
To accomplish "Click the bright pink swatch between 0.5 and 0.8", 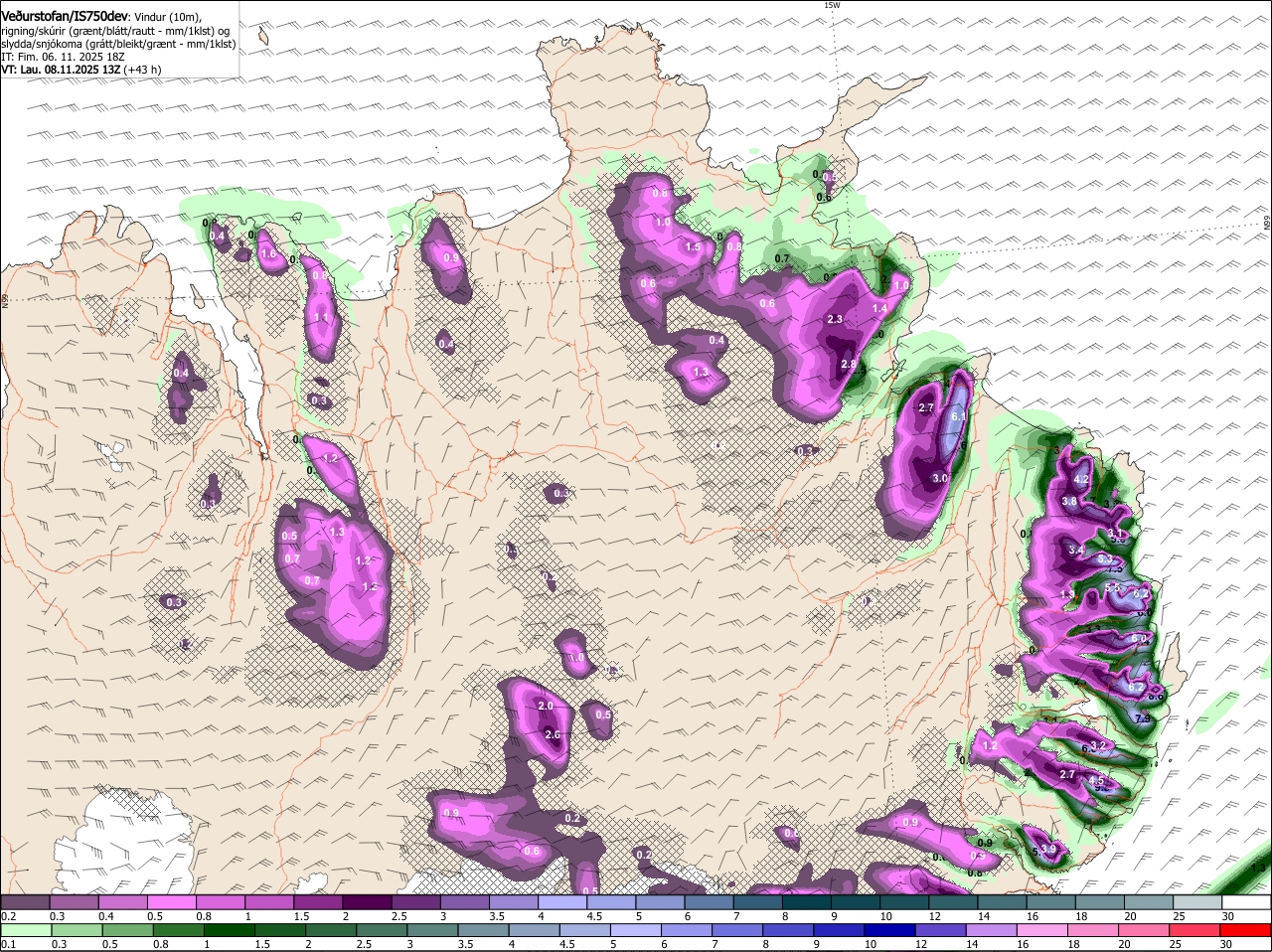I will click(171, 901).
